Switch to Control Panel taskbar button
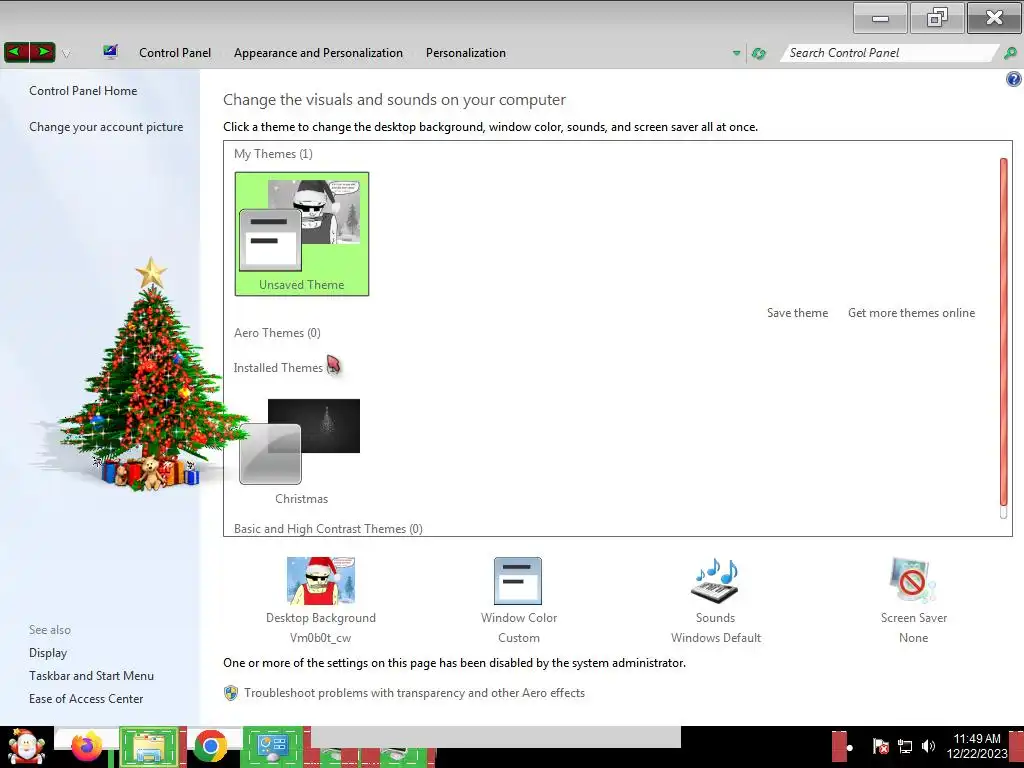Screen dimensions: 1024x768 272,747
